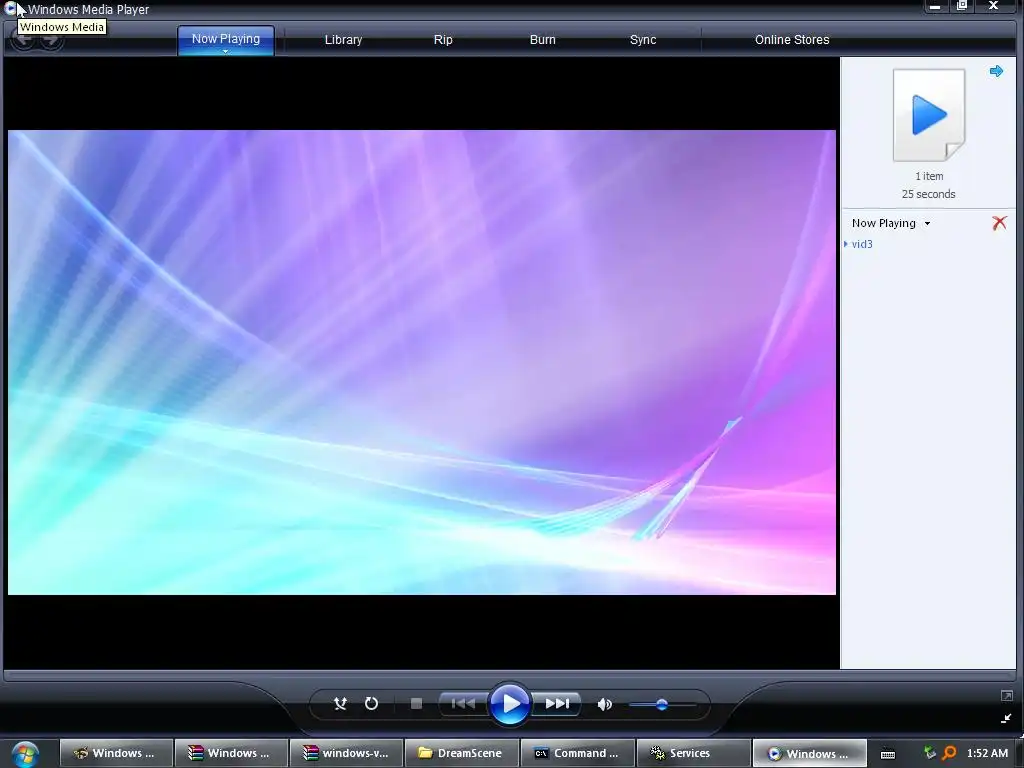Viewport: 1024px width, 768px height.
Task: Switch to full screen view
Action: (1006, 696)
